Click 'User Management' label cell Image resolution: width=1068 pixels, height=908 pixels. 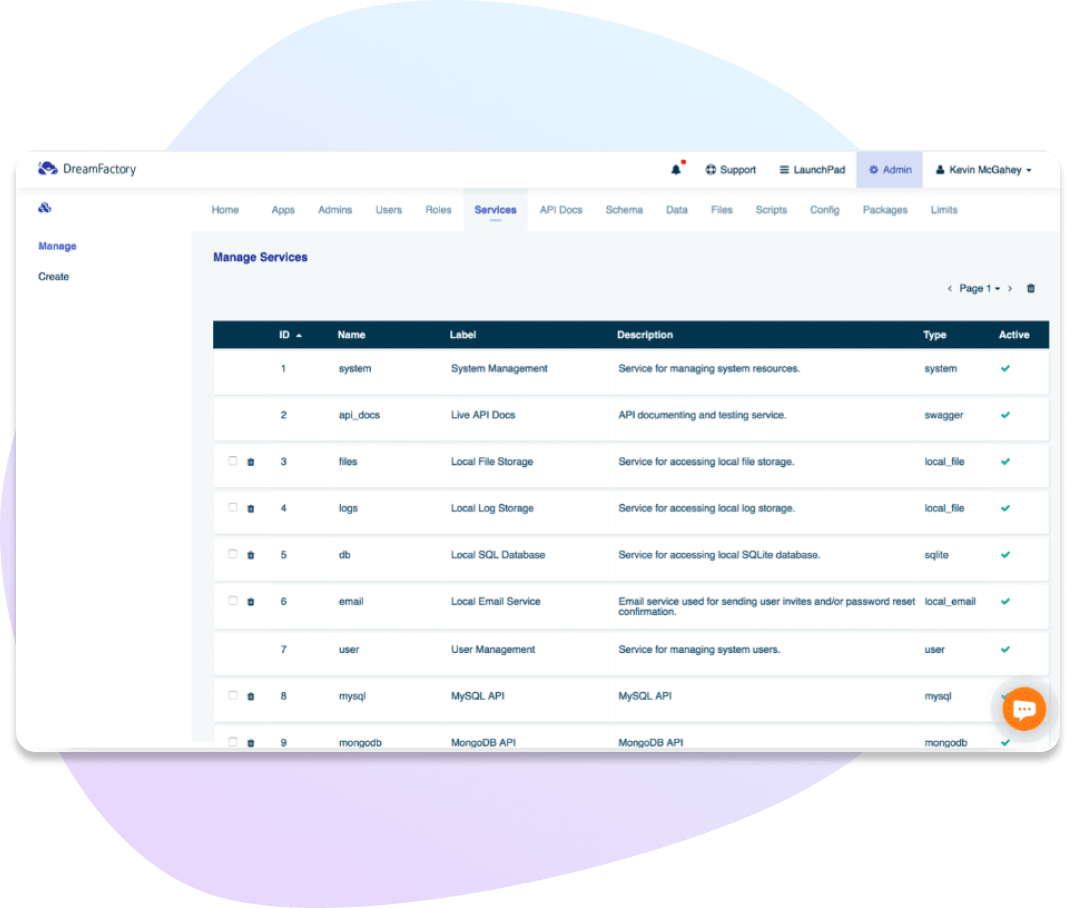(x=493, y=650)
